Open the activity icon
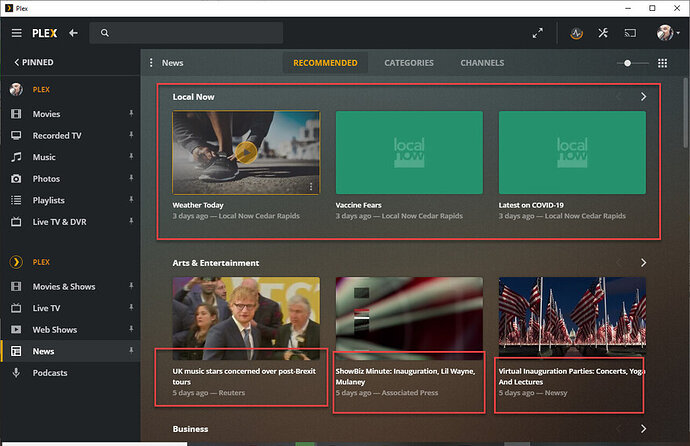690x446 pixels. click(x=576, y=33)
